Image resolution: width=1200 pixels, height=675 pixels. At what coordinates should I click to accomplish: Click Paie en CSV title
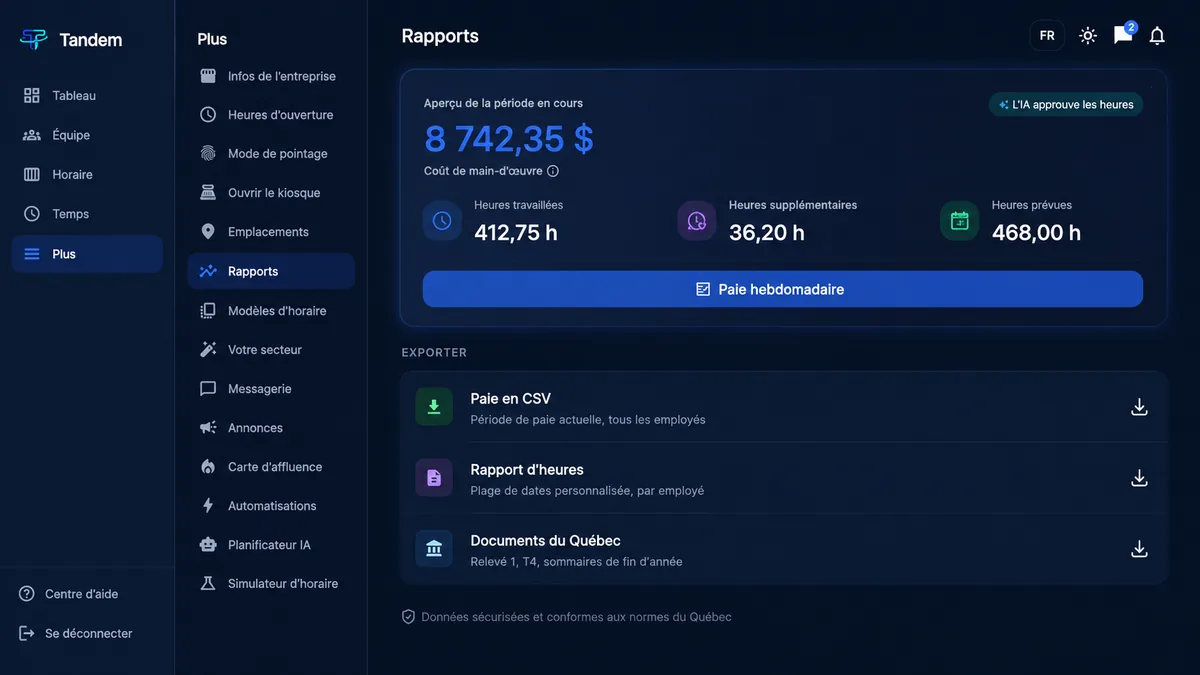[x=511, y=398]
